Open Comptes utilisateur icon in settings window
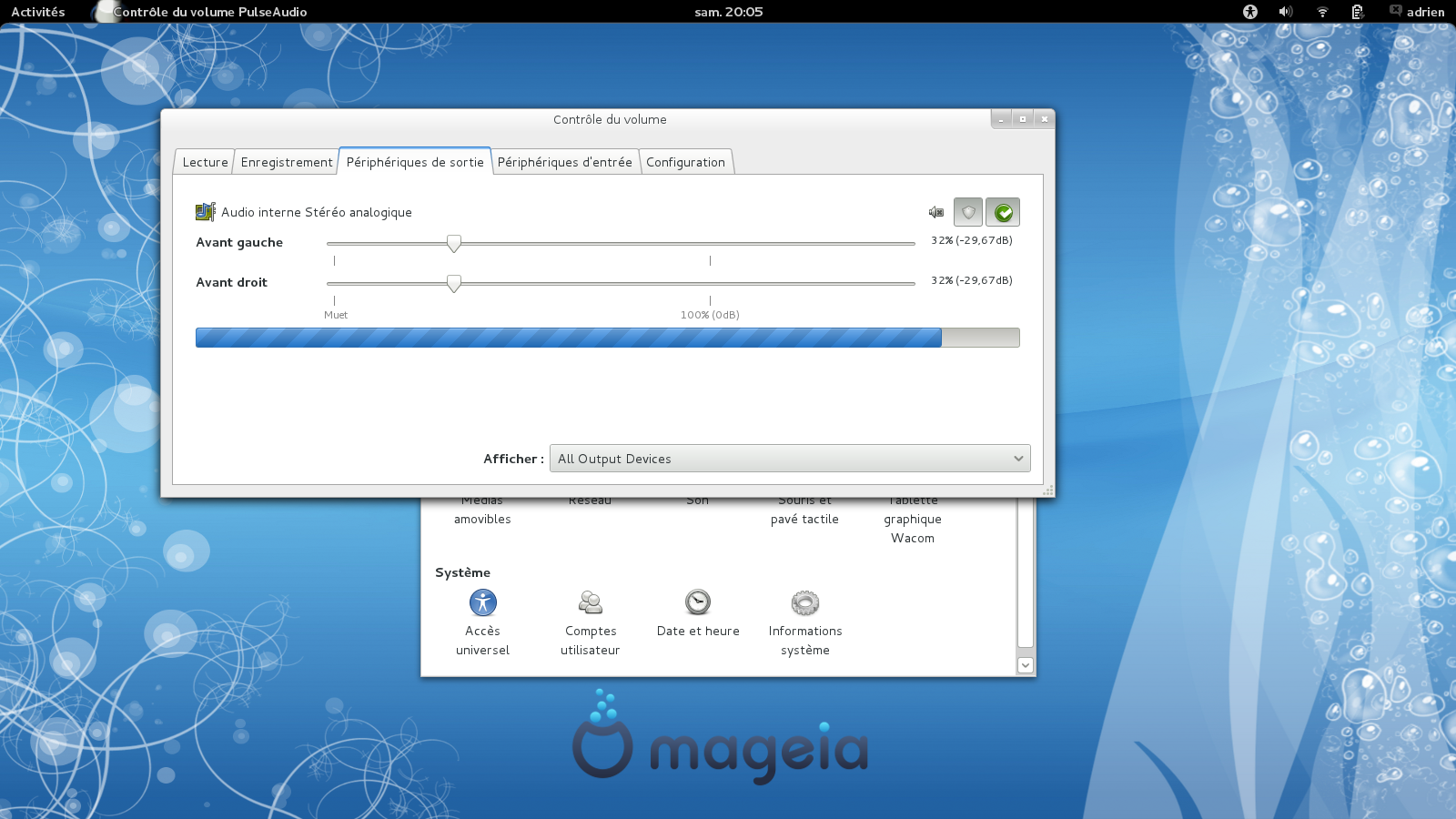Screen dimensions: 1456x819 (x=591, y=602)
